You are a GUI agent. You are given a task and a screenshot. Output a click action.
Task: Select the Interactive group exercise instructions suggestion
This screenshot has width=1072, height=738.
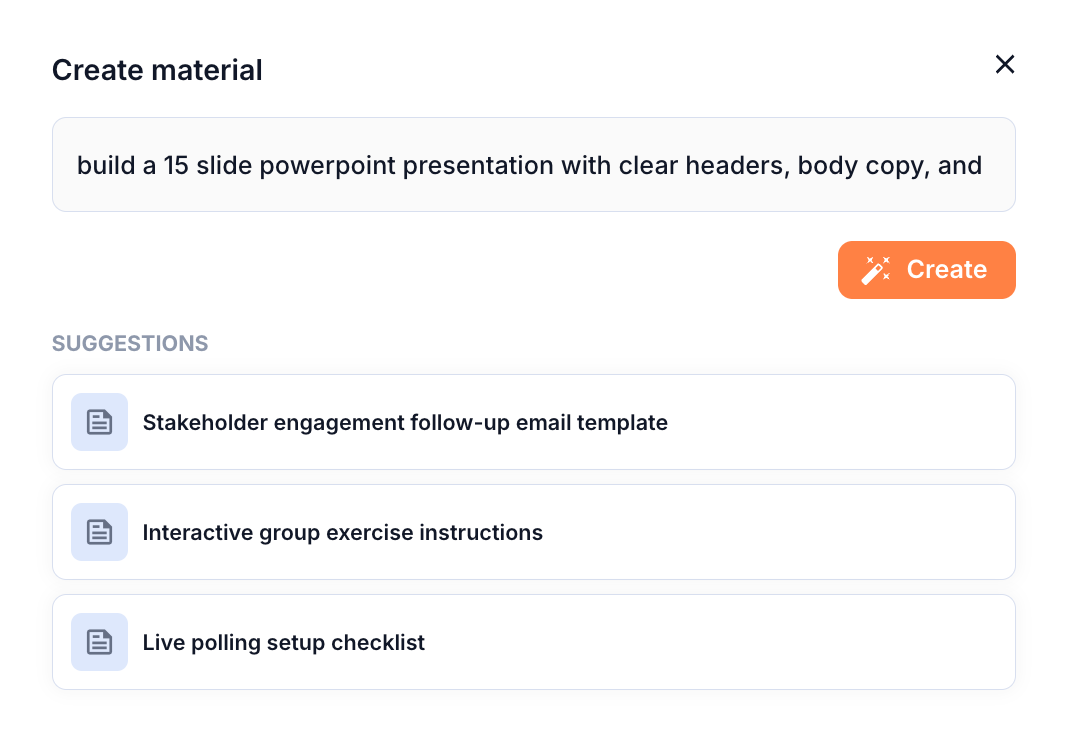click(534, 532)
